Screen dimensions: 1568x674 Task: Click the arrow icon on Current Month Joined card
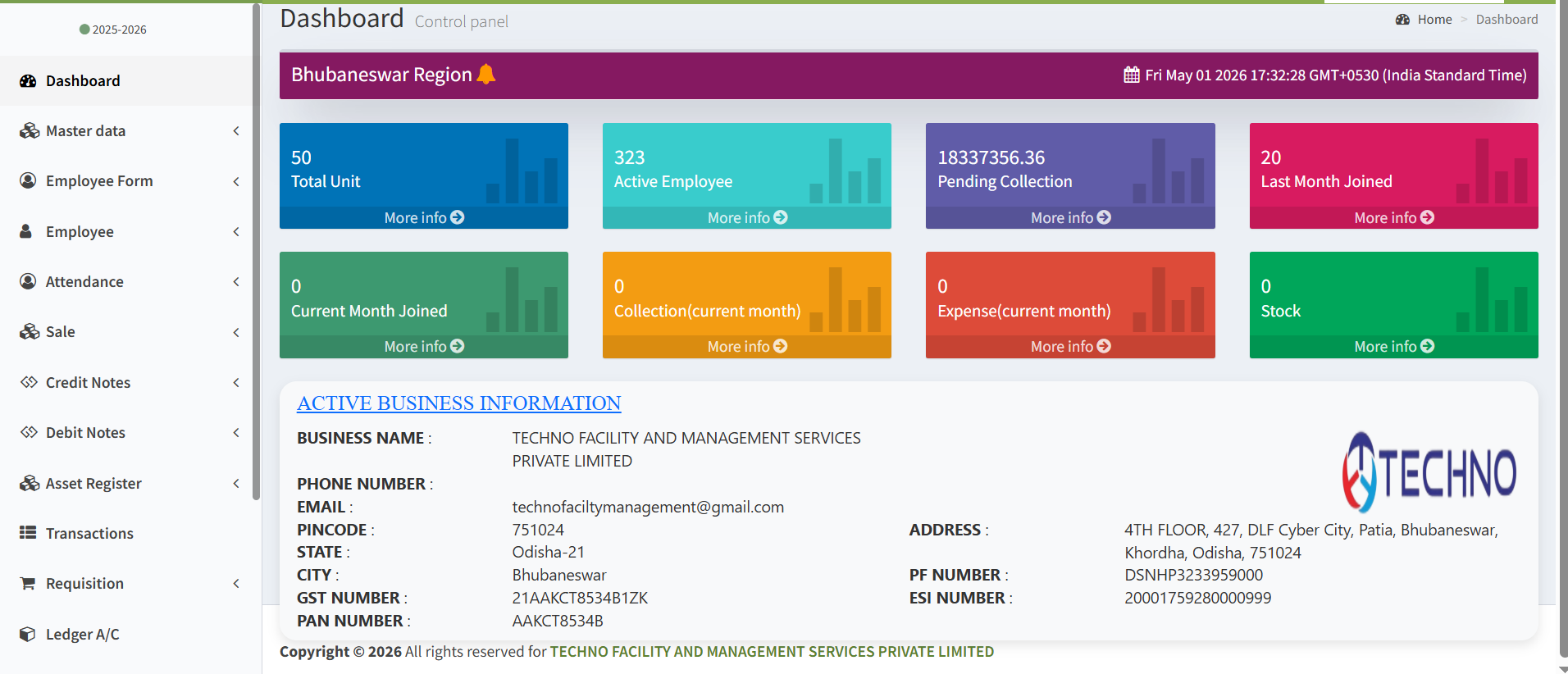458,346
